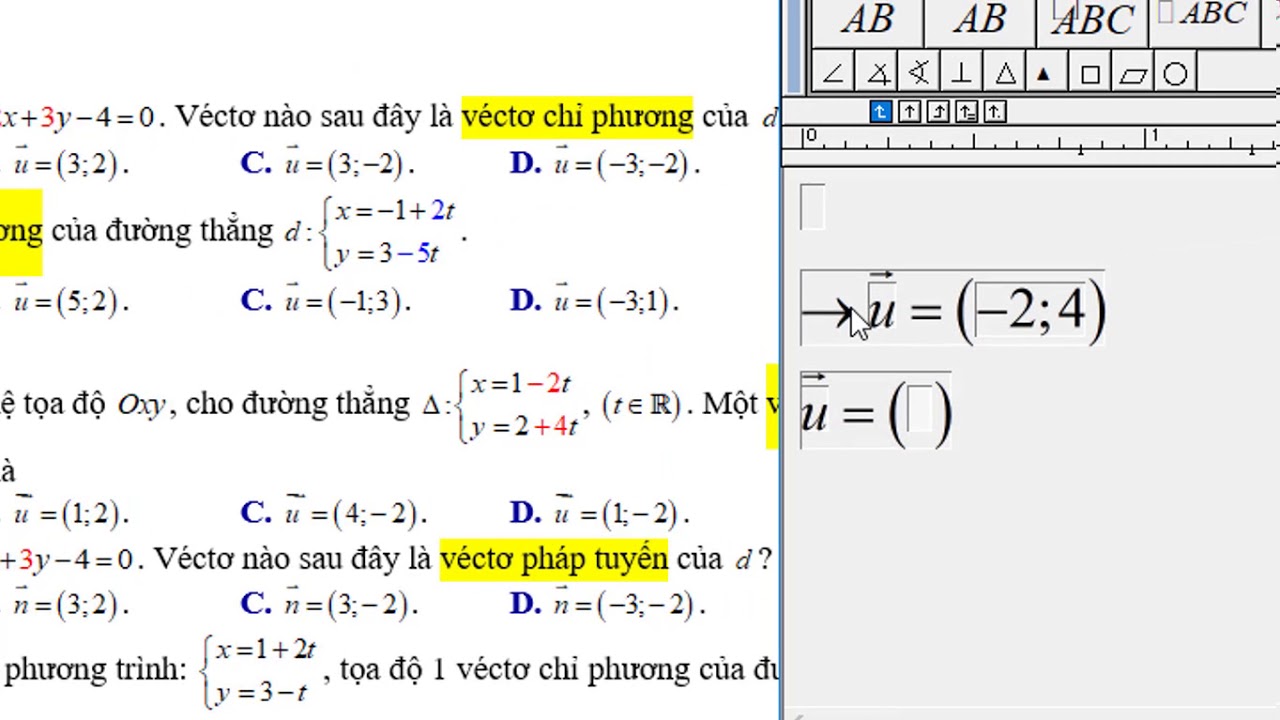Click the ruler at the 0 mark
This screenshot has width=1280, height=720.
pos(809,138)
